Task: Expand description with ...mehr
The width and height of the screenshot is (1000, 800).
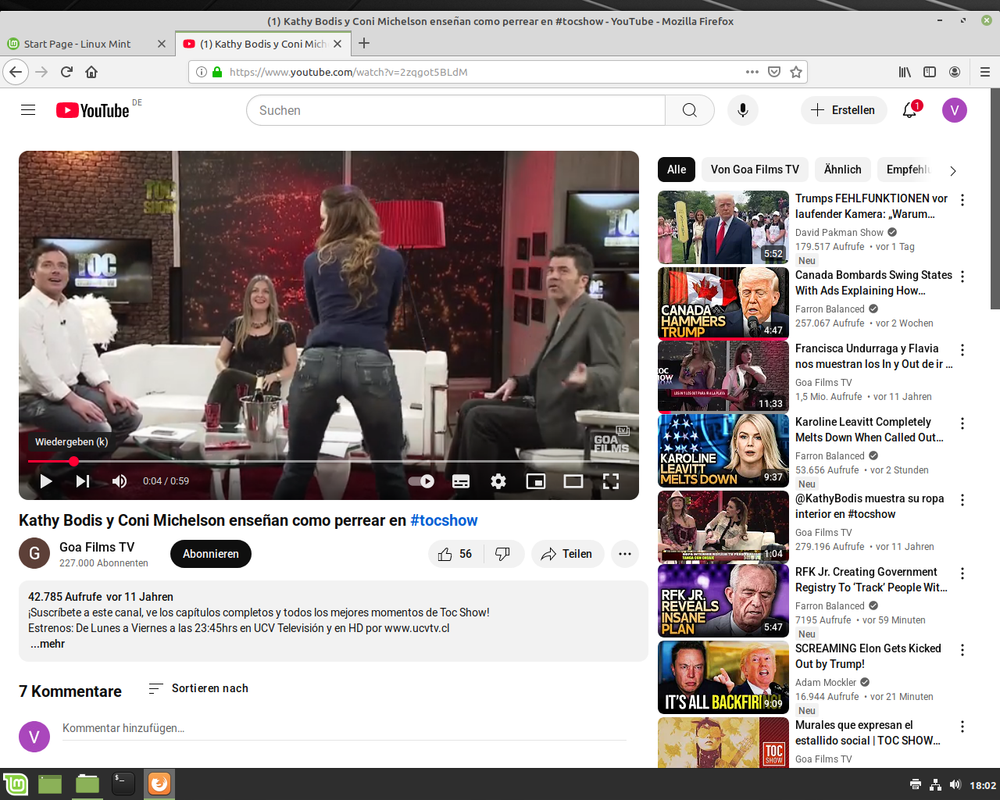Action: 48,644
